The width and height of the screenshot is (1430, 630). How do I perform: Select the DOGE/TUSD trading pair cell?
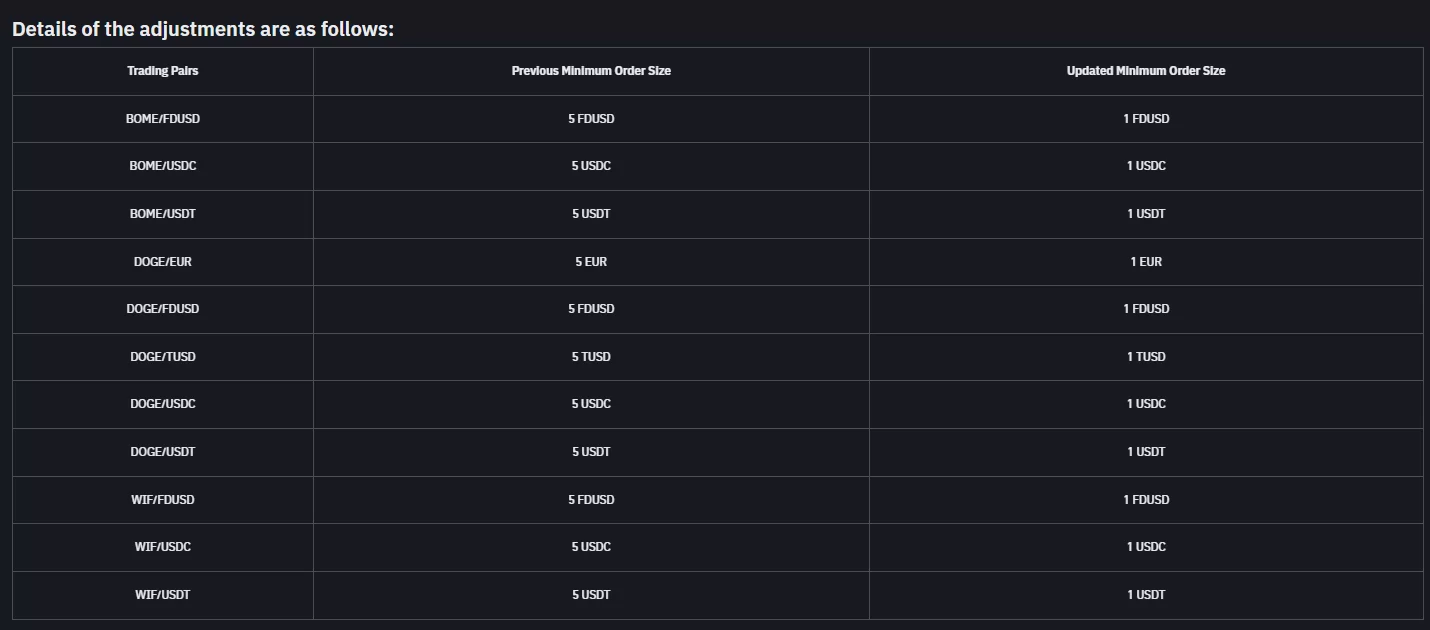pos(163,357)
